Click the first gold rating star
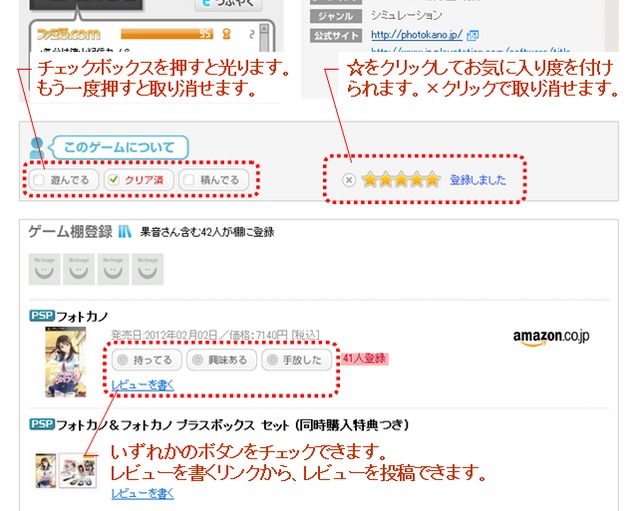640x511 pixels. click(370, 180)
